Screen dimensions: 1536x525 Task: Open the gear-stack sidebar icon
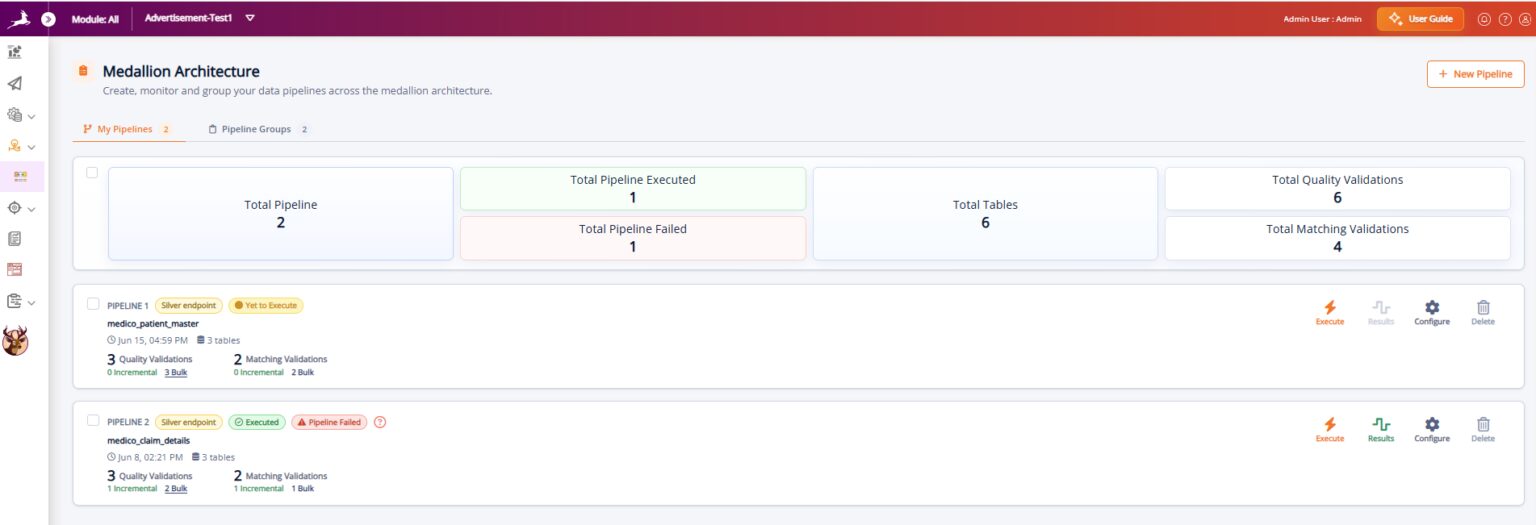(15, 115)
